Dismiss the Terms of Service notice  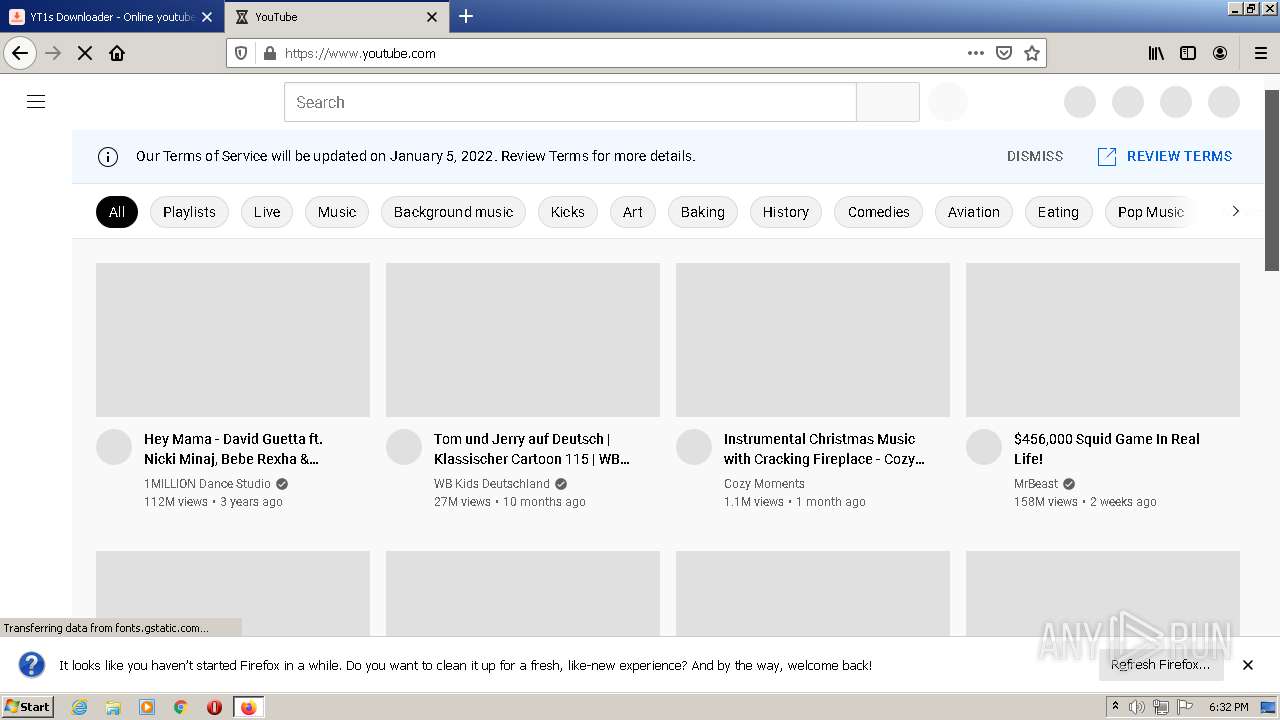[x=1035, y=156]
